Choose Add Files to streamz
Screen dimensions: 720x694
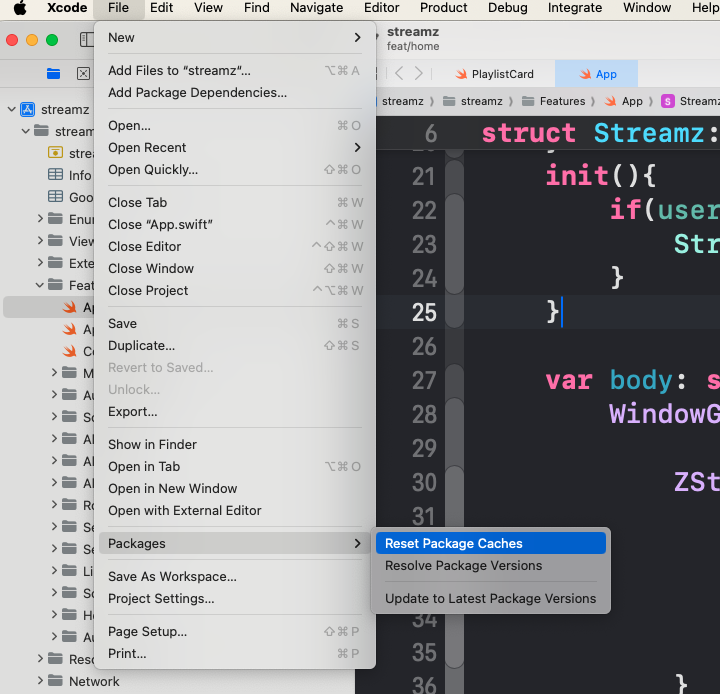pyautogui.click(x=235, y=71)
